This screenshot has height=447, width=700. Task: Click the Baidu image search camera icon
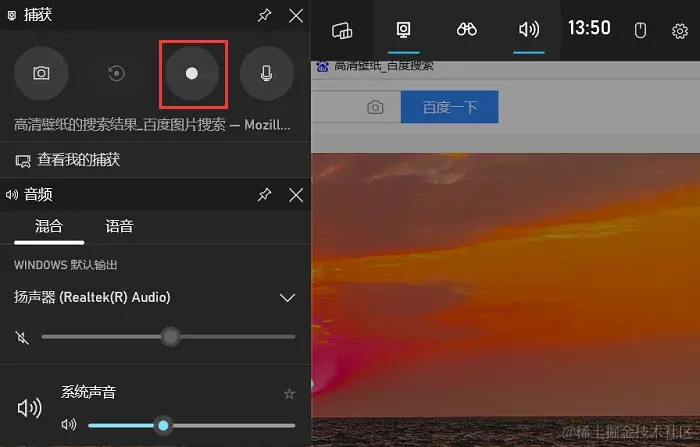click(375, 107)
